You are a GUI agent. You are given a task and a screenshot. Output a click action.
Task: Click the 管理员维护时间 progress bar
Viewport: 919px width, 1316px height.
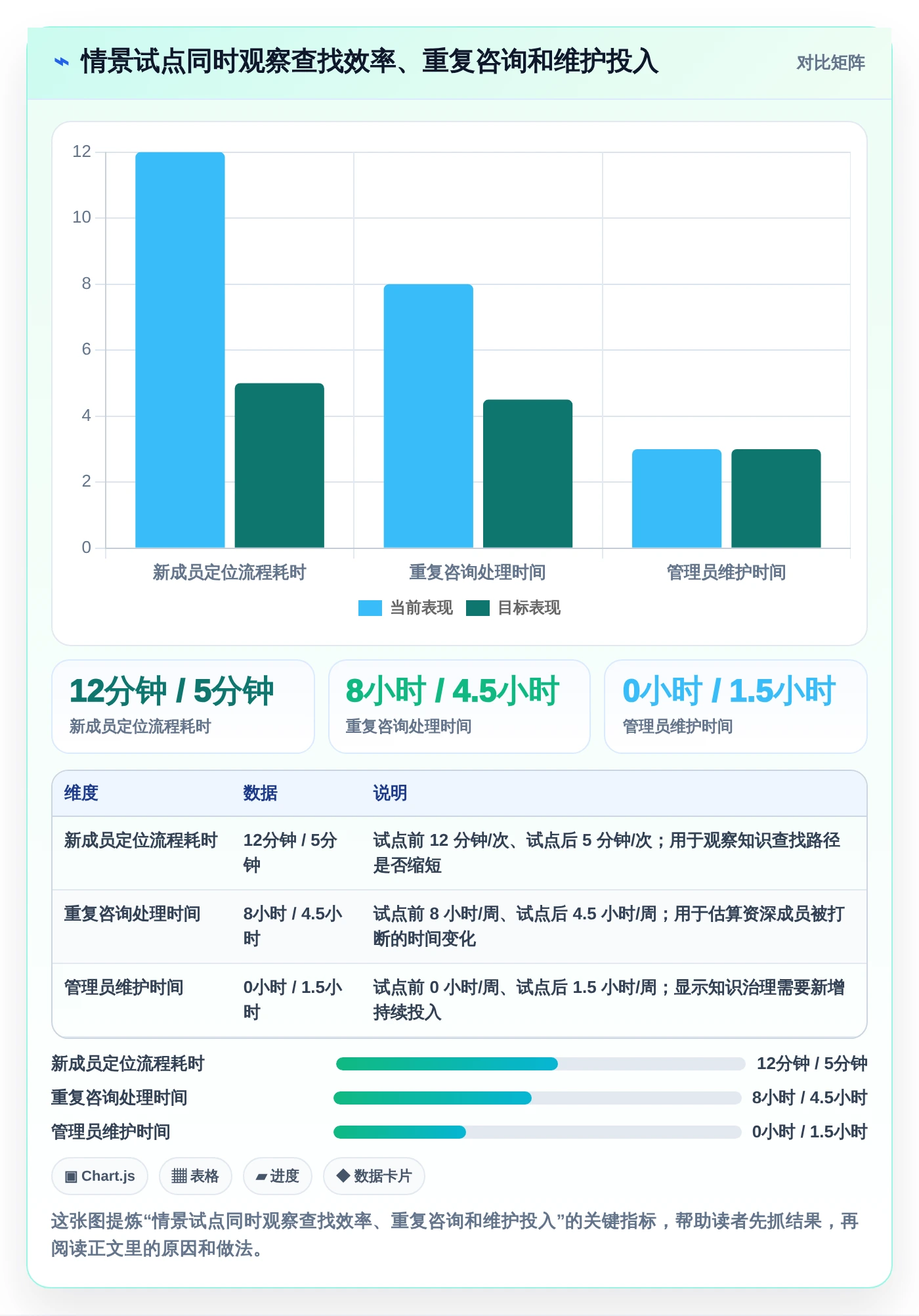(538, 1132)
